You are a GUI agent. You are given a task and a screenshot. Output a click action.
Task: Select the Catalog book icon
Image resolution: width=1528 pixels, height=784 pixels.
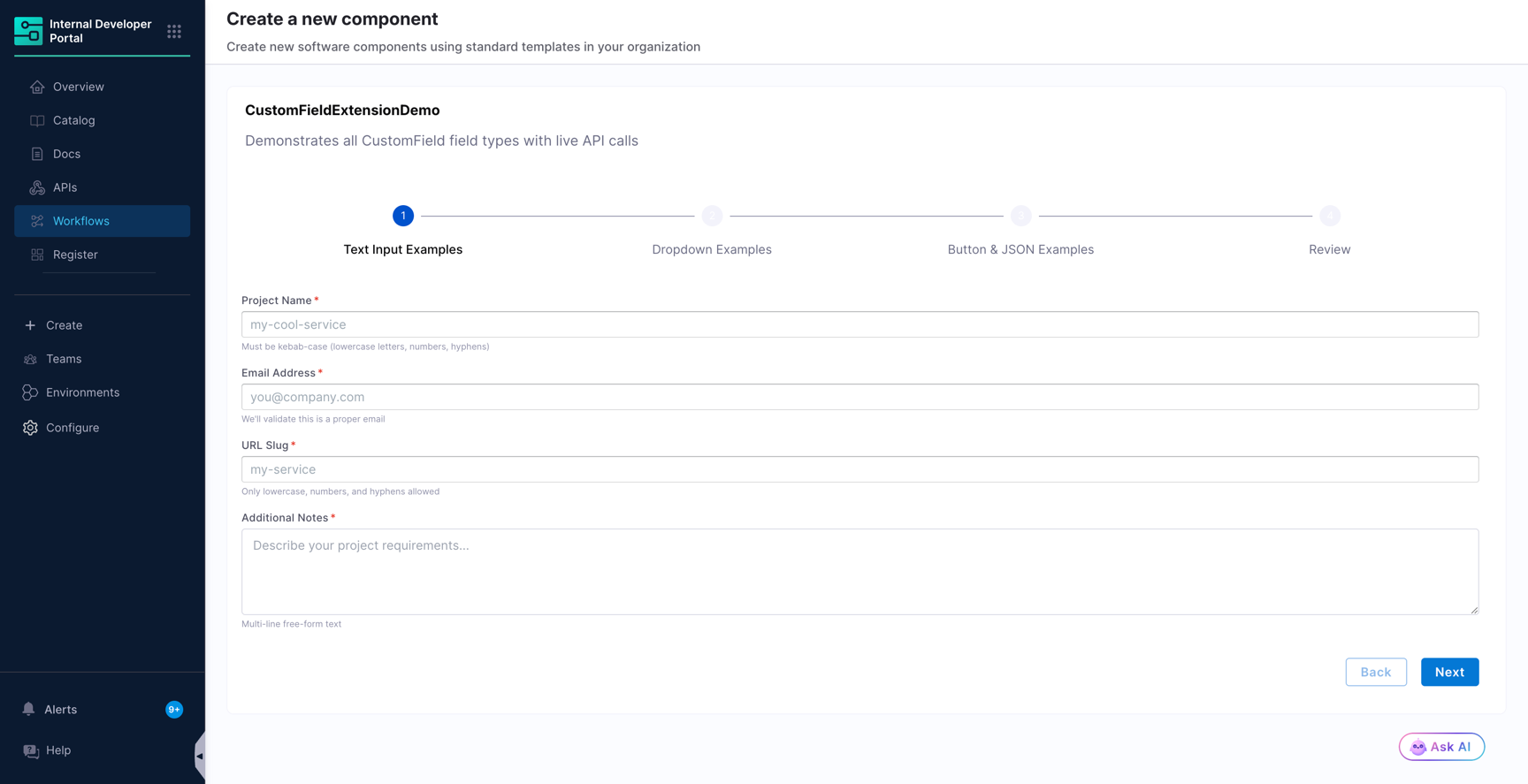coord(37,120)
